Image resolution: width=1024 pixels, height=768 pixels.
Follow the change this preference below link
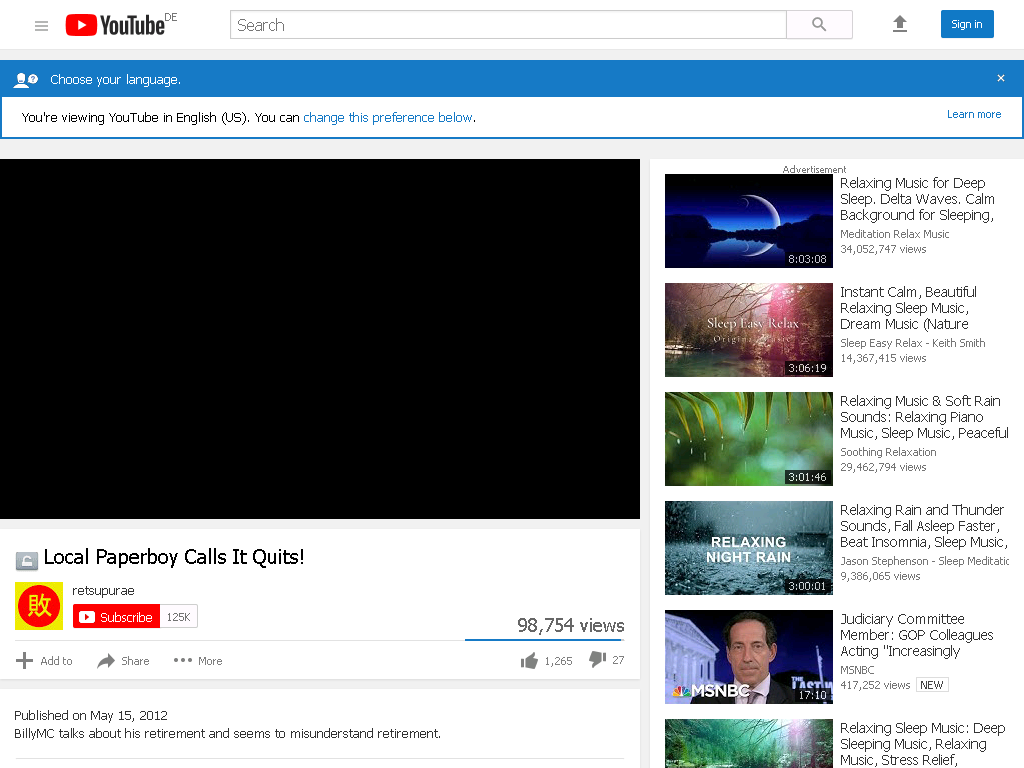[x=388, y=118]
